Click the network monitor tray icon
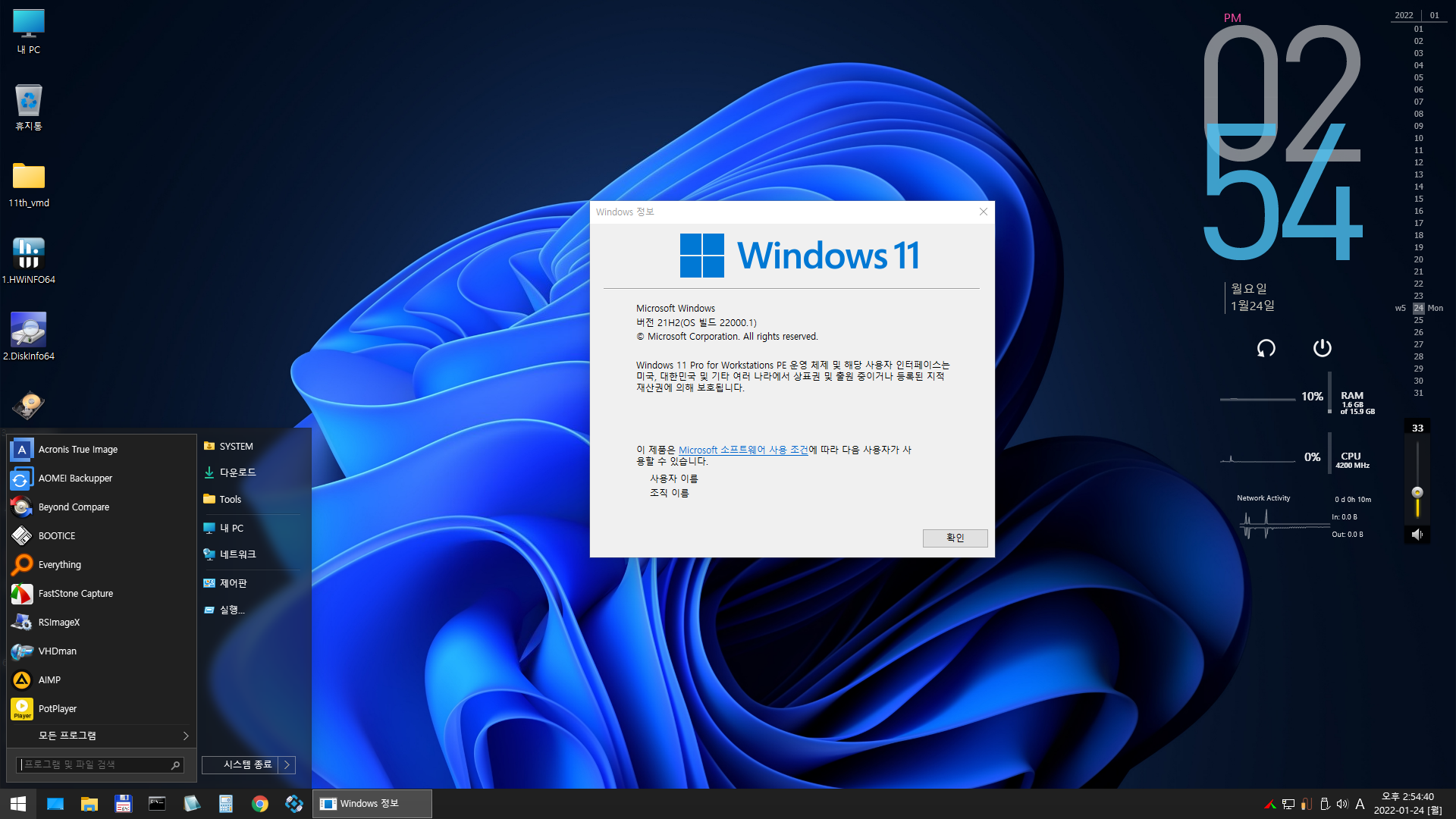Viewport: 1456px width, 819px height. (1288, 804)
